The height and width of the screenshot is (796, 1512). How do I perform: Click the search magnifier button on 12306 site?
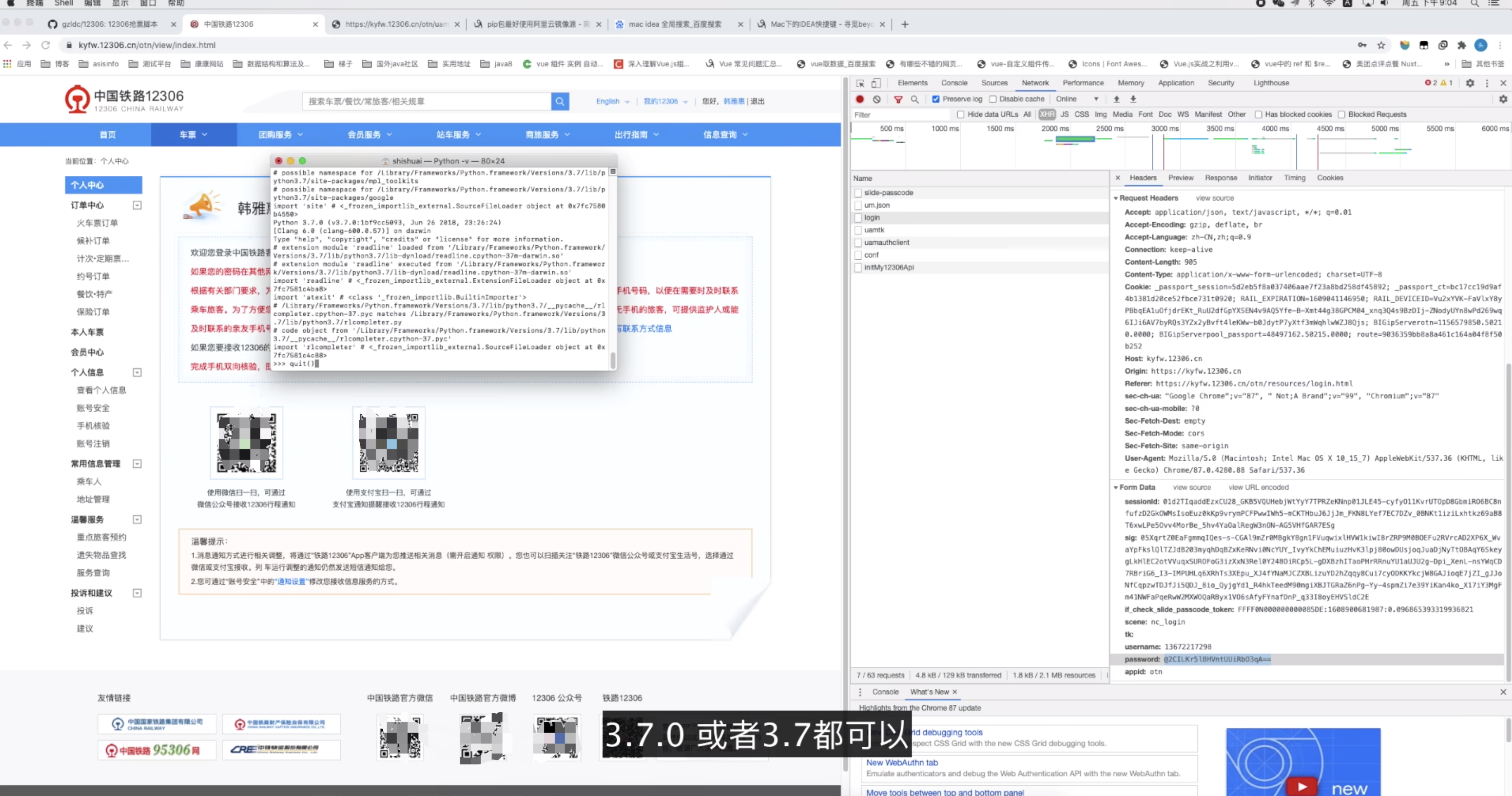coord(560,102)
